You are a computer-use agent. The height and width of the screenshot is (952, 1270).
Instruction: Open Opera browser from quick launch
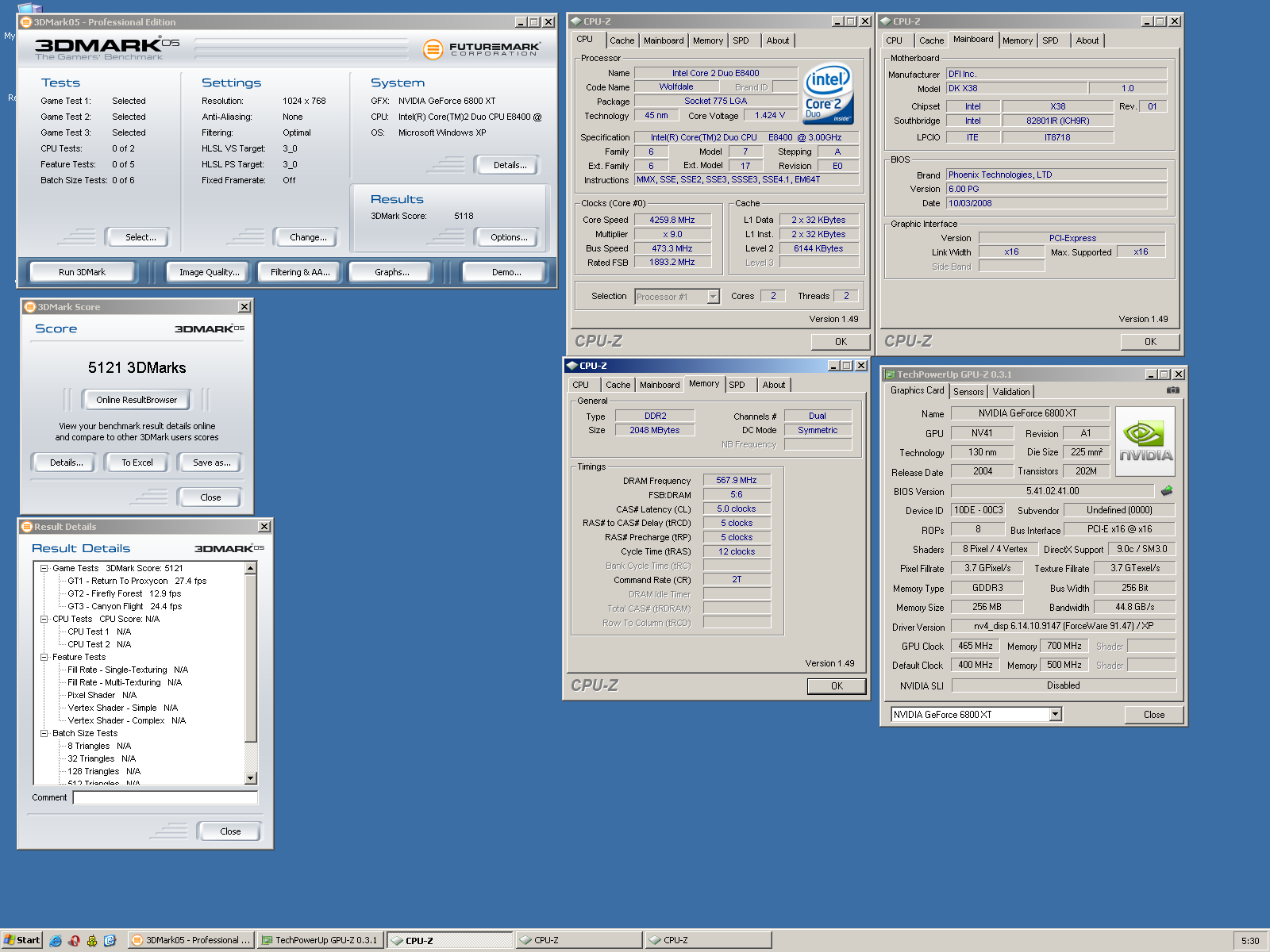click(x=74, y=940)
